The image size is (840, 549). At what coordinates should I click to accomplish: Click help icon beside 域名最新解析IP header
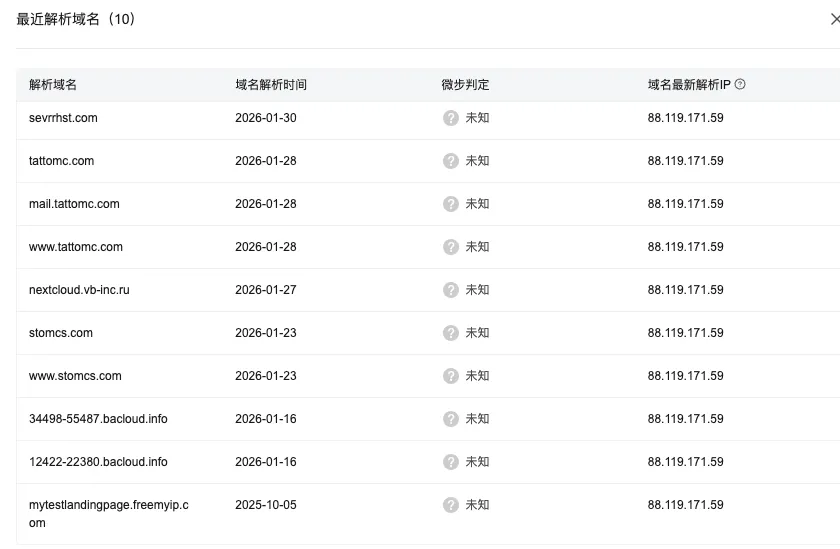coord(740,85)
